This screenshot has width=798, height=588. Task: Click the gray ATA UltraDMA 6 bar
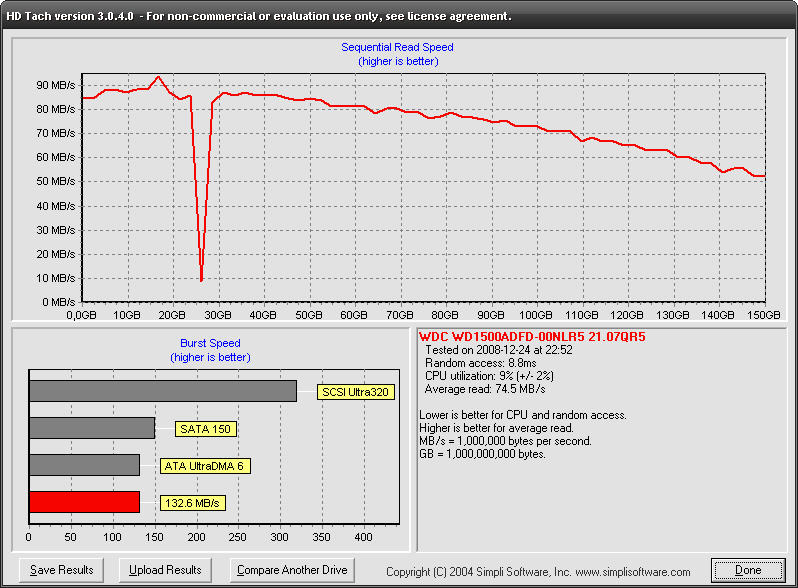click(84, 465)
